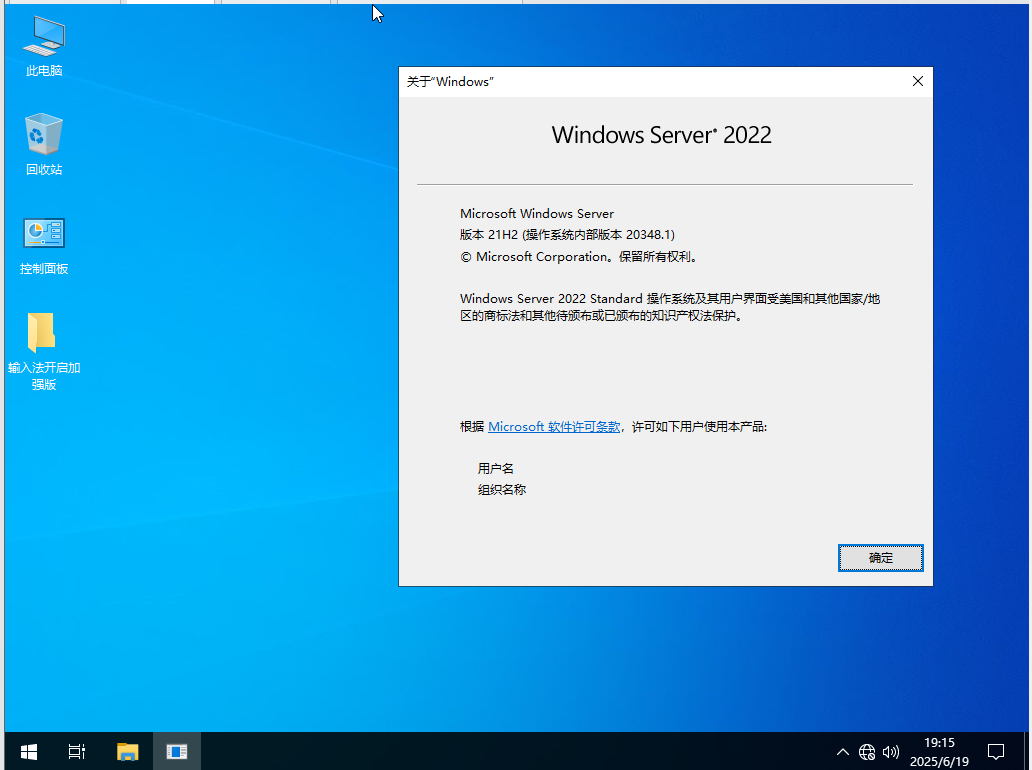The image size is (1032, 770).
Task: Click the show desktop strip at taskbar end
Action: point(1027,751)
